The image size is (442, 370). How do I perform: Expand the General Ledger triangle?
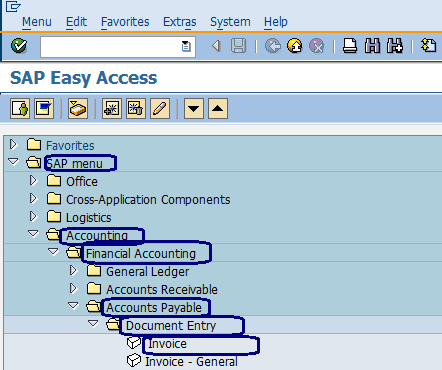click(73, 271)
